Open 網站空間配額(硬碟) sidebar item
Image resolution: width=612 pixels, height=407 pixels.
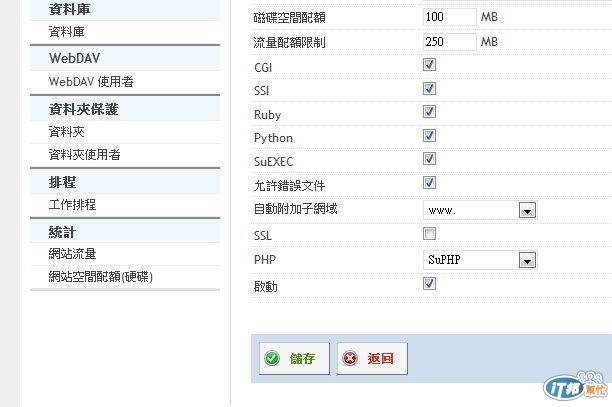pyautogui.click(x=101, y=277)
